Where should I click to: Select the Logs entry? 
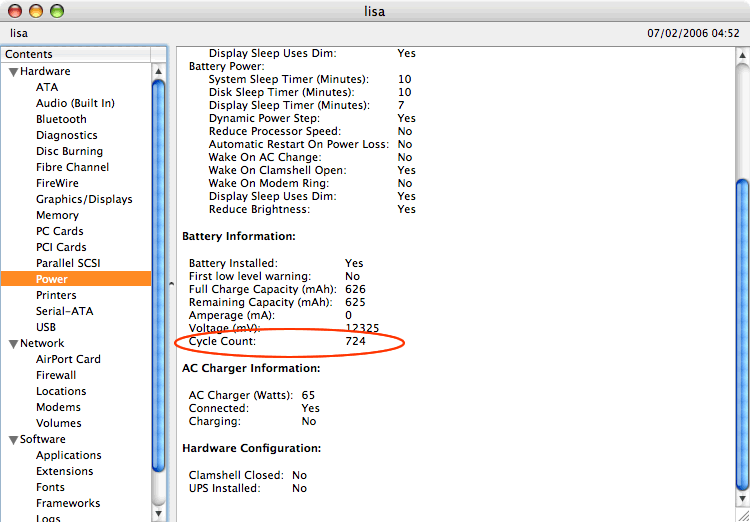click(x=48, y=518)
